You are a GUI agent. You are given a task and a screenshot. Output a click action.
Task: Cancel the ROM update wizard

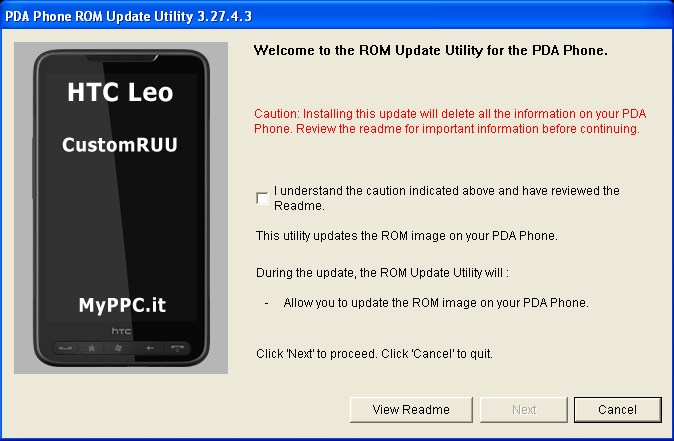(x=618, y=410)
